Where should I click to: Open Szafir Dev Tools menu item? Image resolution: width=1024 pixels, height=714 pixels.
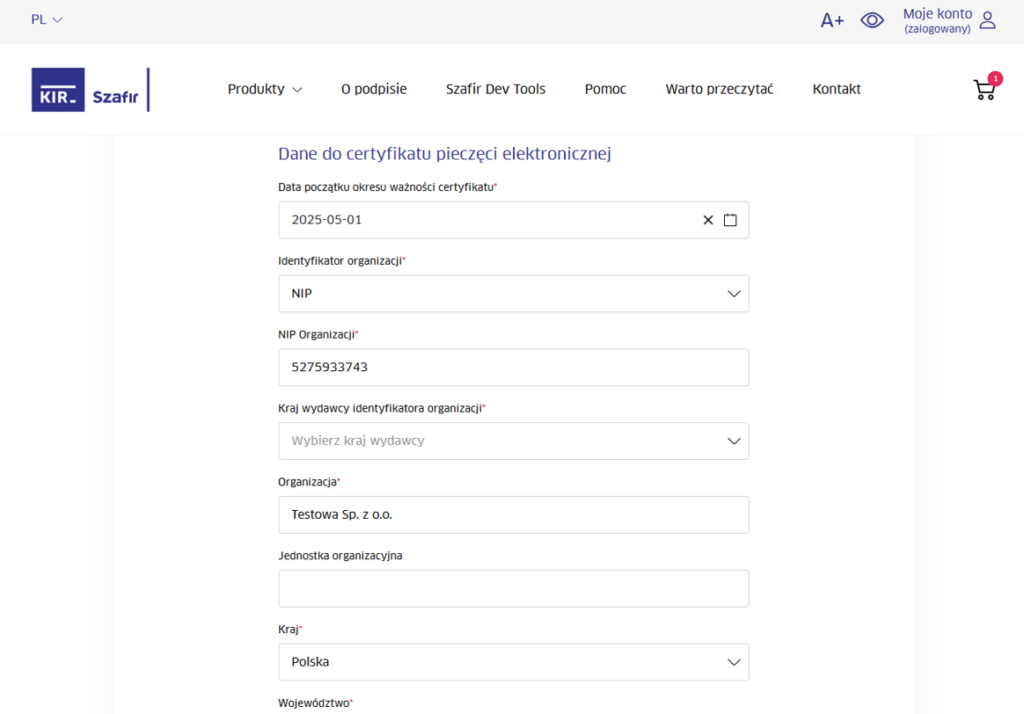pyautogui.click(x=496, y=89)
